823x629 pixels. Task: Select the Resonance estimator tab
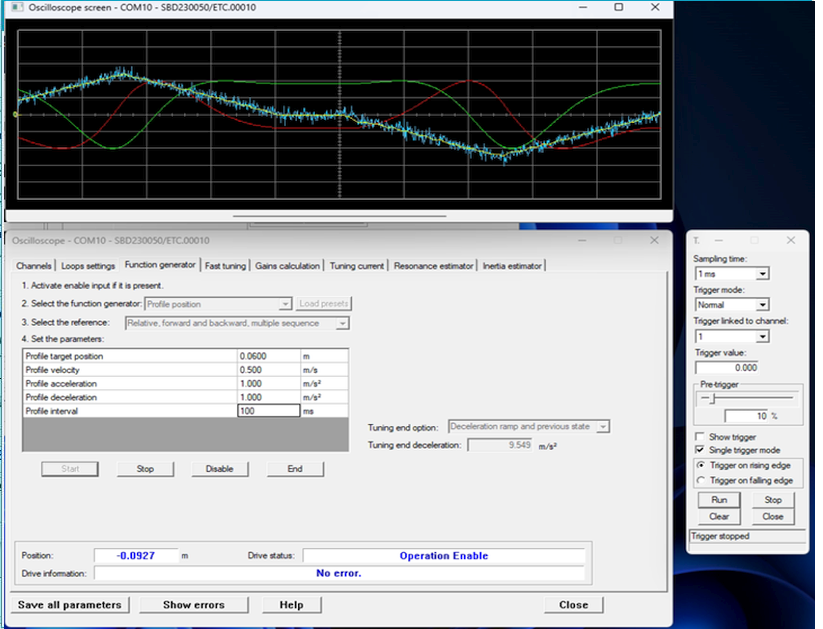[x=433, y=266]
